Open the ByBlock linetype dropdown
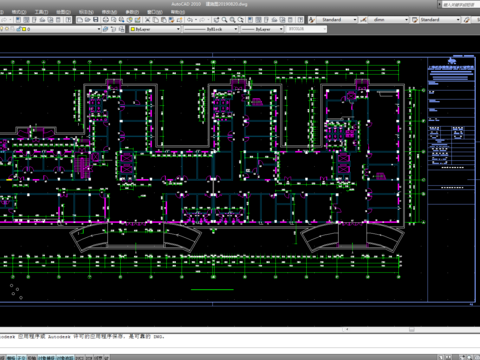The width and height of the screenshot is (480, 360). coord(211,29)
